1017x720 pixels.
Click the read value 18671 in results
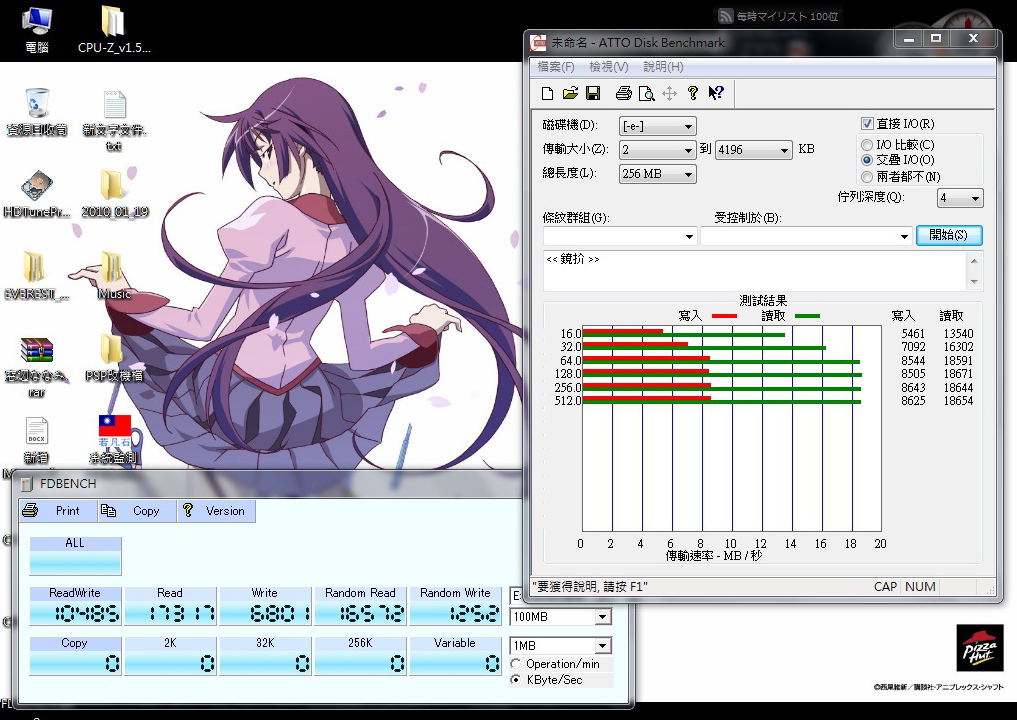[958, 374]
